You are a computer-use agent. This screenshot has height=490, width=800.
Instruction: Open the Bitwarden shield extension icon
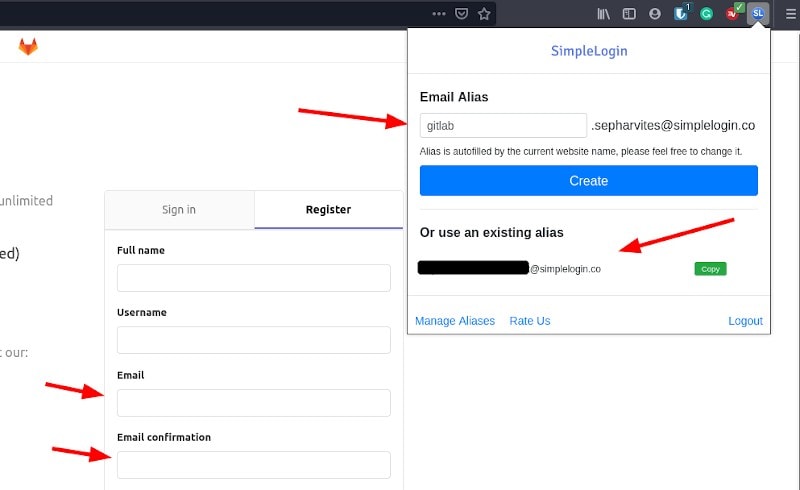[x=681, y=13]
